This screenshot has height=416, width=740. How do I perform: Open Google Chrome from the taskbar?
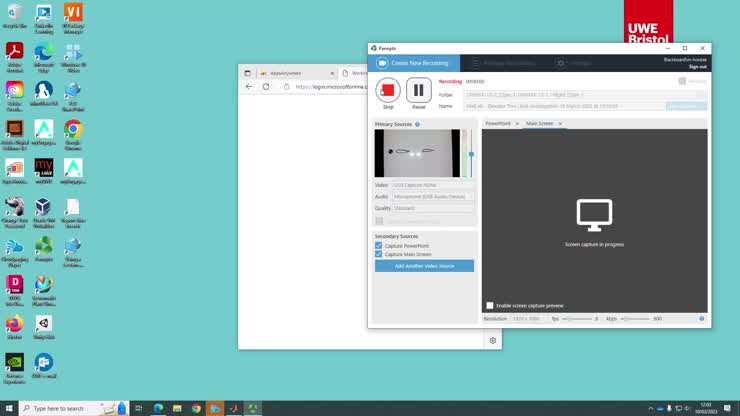tap(196, 408)
